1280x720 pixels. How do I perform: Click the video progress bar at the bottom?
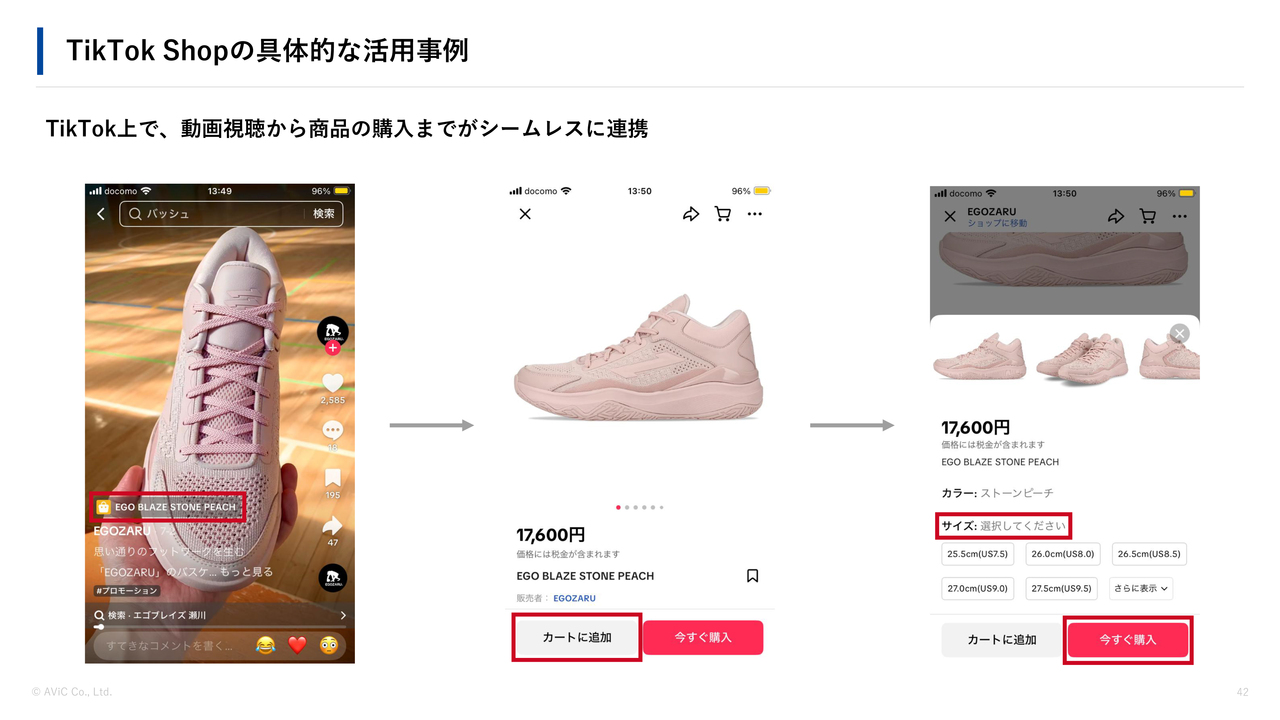(x=220, y=627)
